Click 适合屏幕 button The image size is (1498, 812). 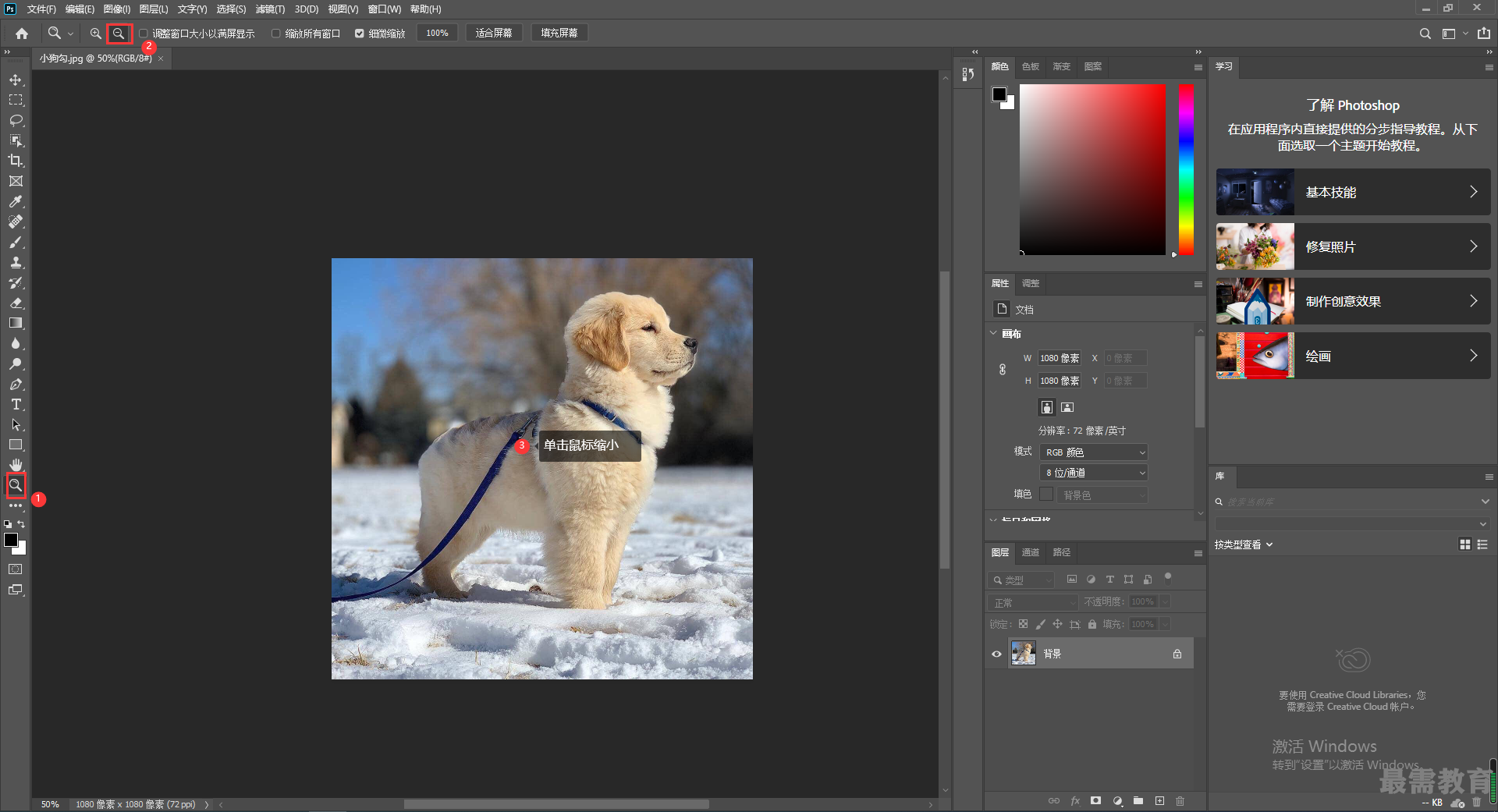click(x=494, y=34)
